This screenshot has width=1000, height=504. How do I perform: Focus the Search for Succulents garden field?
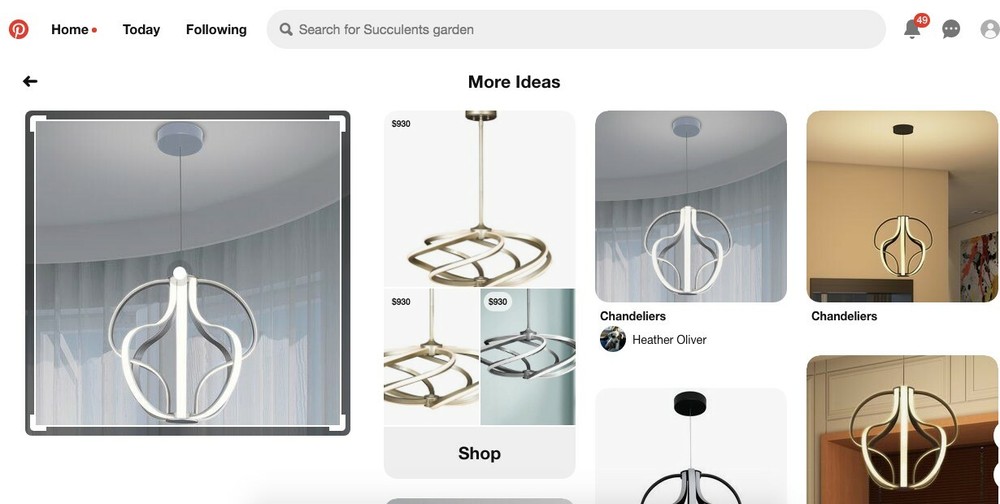pos(576,29)
